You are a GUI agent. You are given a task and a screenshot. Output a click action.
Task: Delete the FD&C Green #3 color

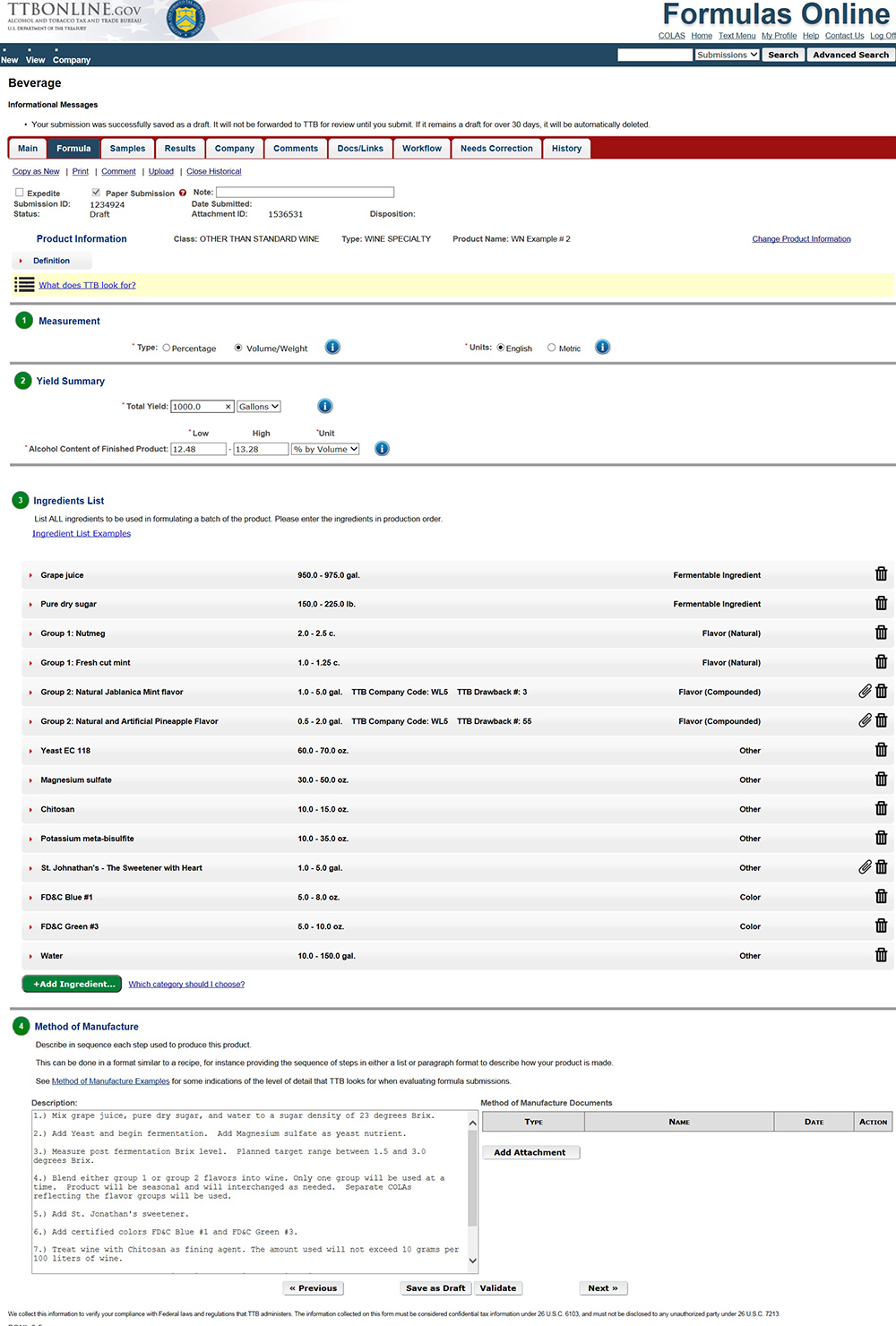coord(881,926)
